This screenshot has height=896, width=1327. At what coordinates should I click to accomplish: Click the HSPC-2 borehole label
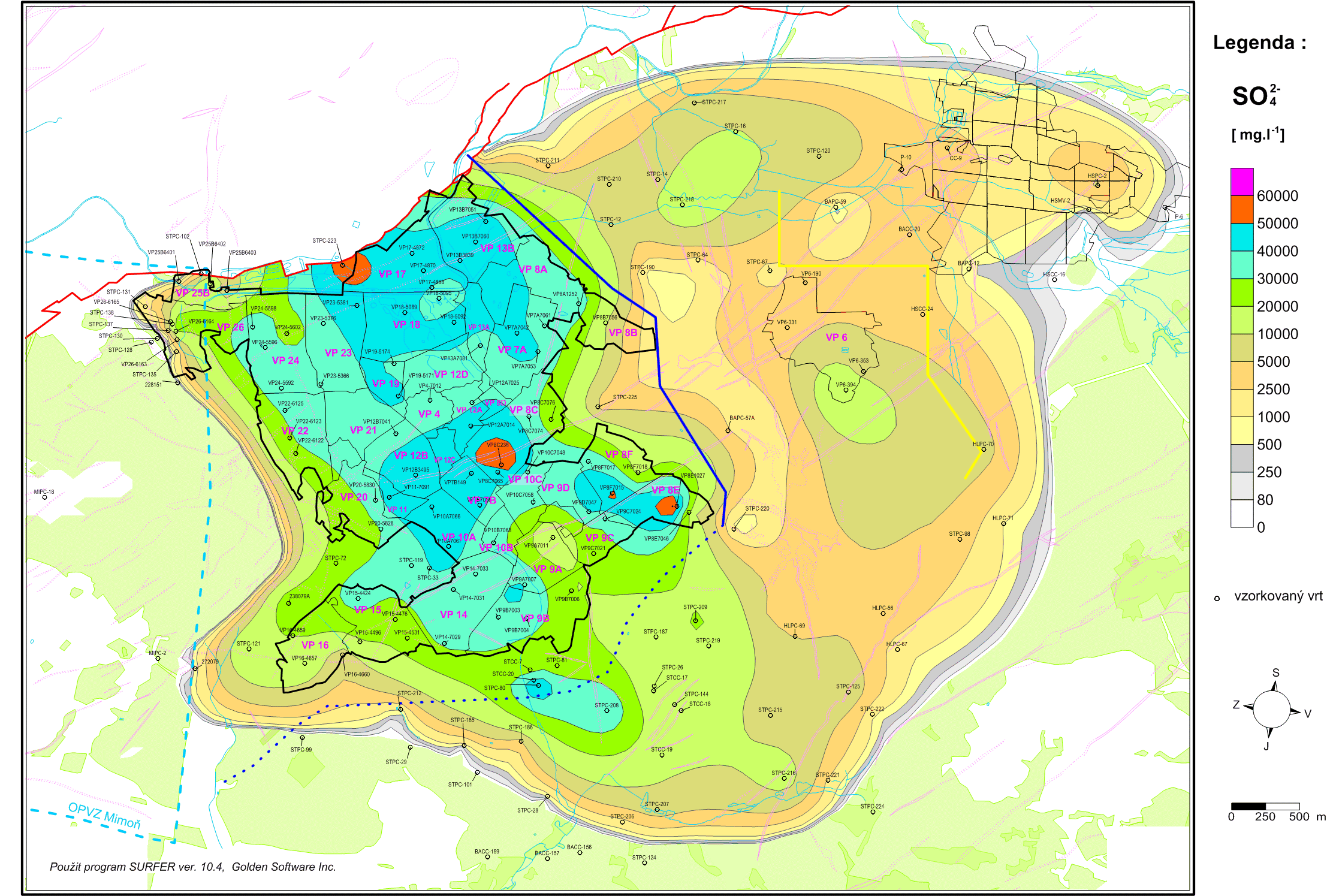point(1097,176)
